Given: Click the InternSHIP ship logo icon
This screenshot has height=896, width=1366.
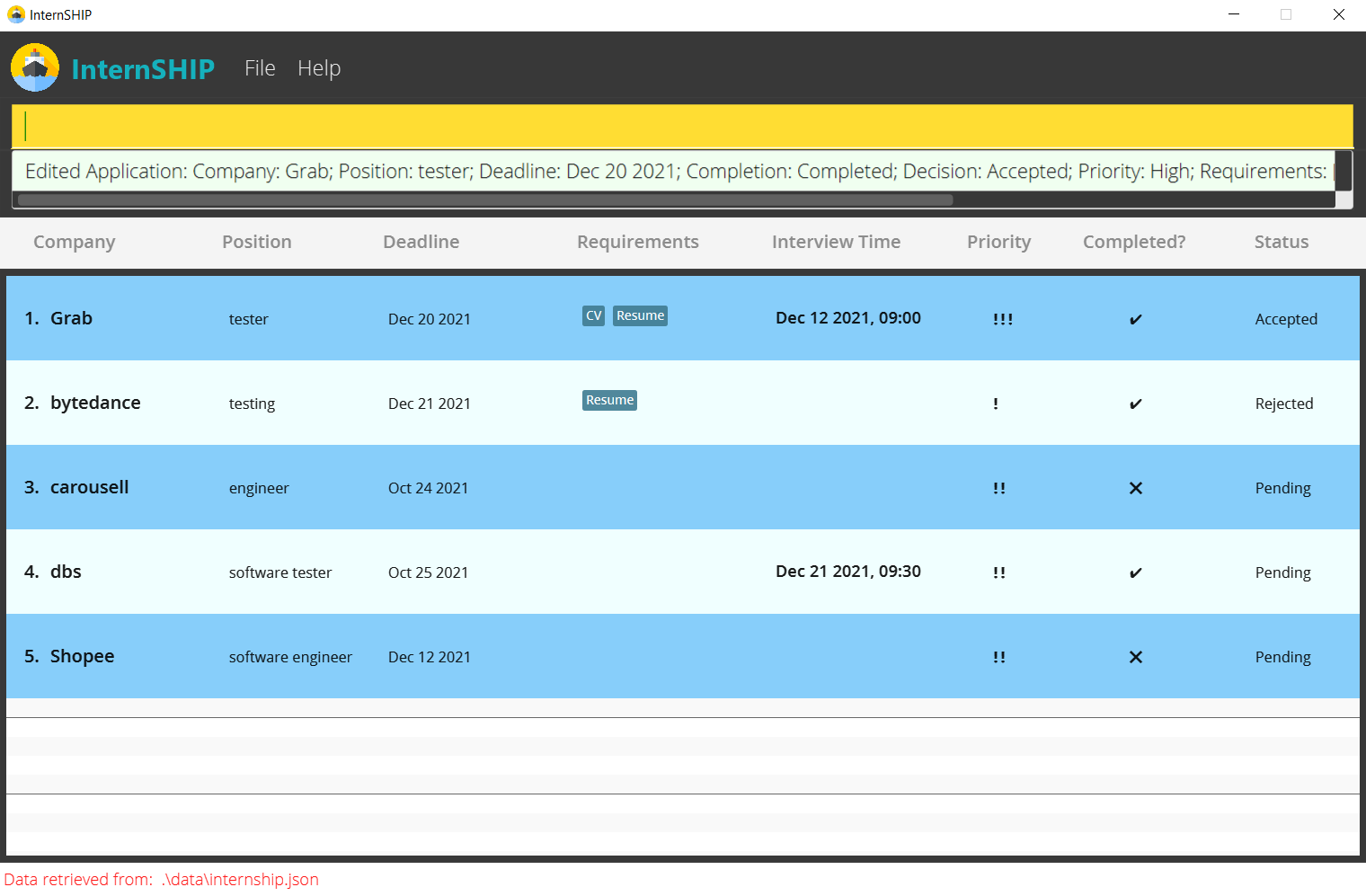Looking at the screenshot, I should tap(35, 67).
